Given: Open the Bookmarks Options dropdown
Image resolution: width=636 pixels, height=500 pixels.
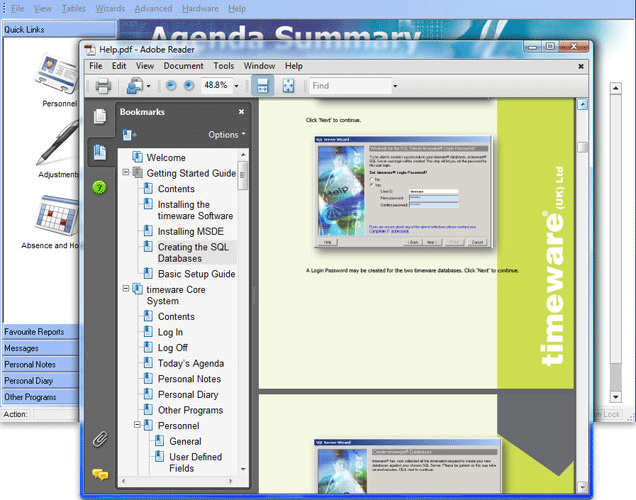Looking at the screenshot, I should tap(227, 135).
